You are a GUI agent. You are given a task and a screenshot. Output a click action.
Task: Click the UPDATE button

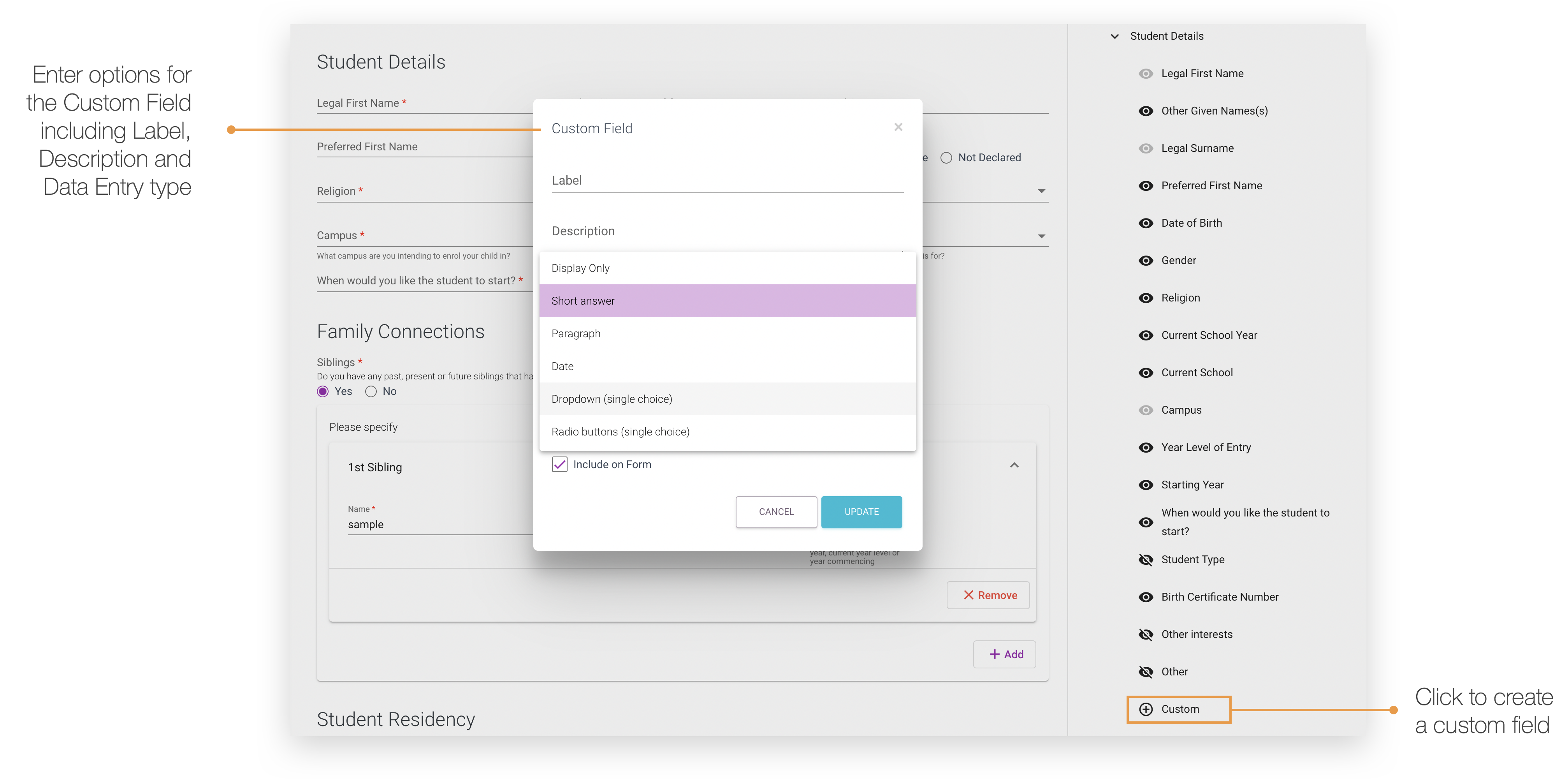pyautogui.click(x=861, y=512)
